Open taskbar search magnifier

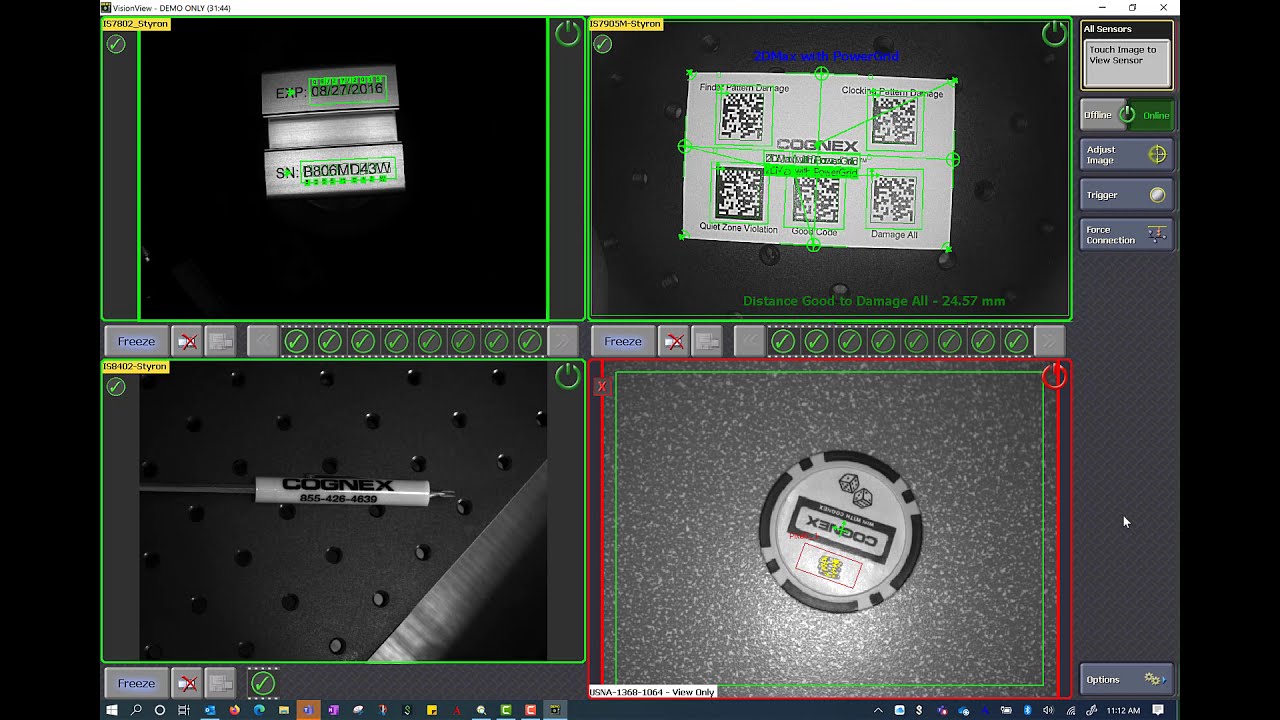136,710
